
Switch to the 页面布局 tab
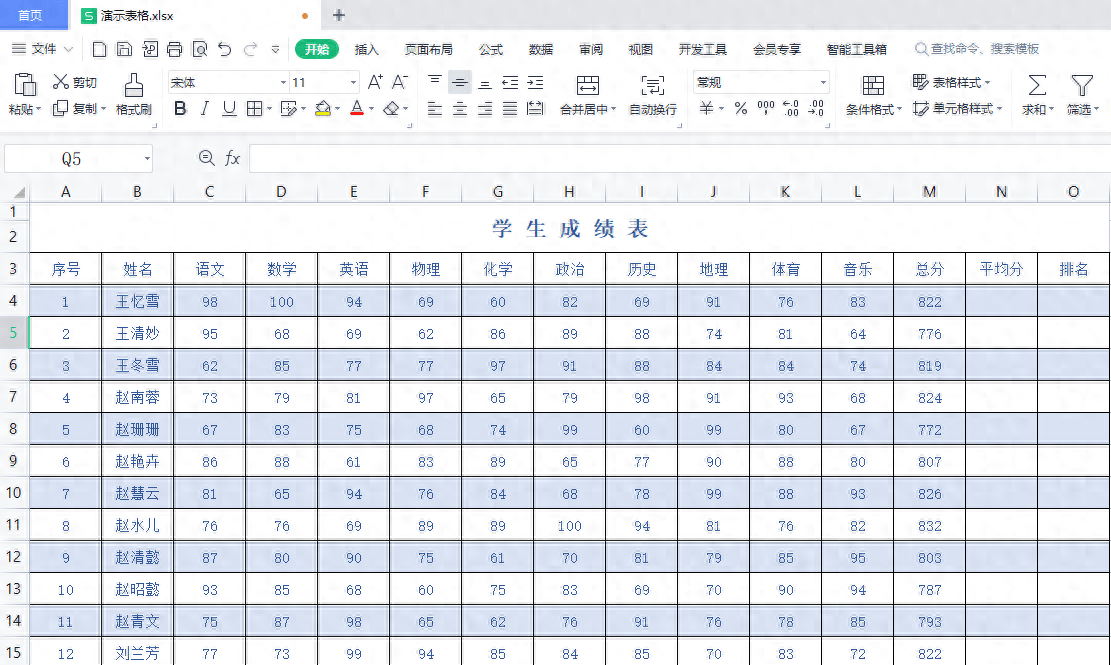pyautogui.click(x=428, y=49)
